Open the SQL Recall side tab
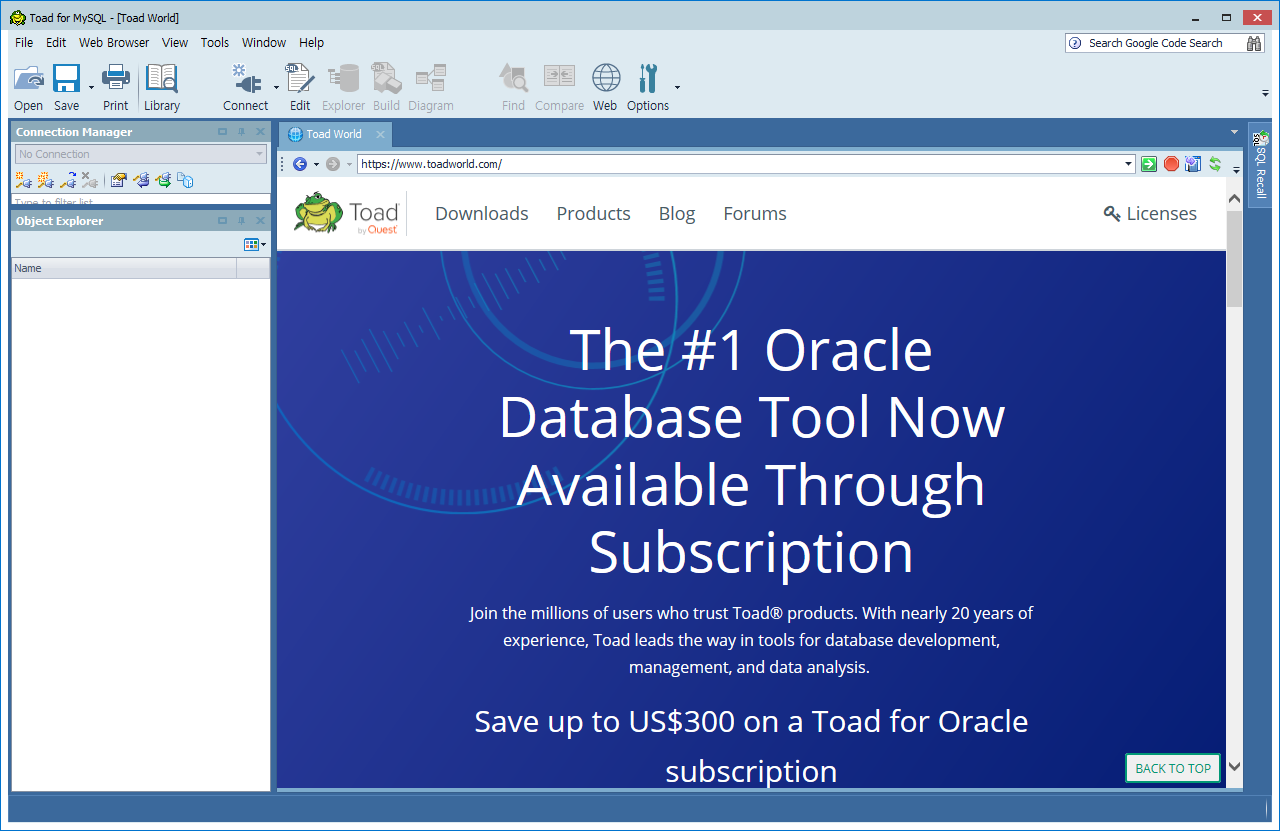 pos(1260,164)
